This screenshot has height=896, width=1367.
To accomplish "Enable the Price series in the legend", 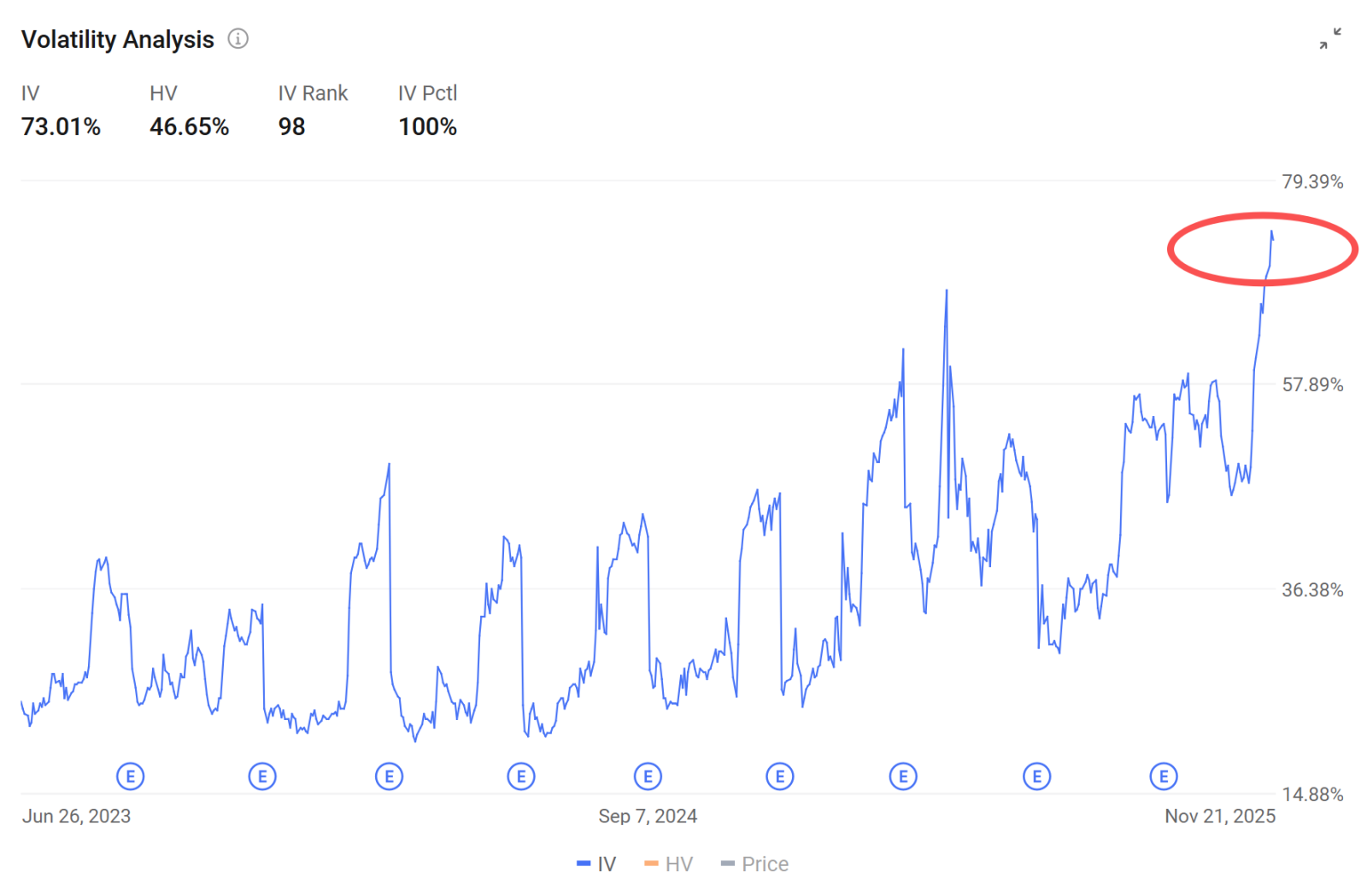I will 754,864.
